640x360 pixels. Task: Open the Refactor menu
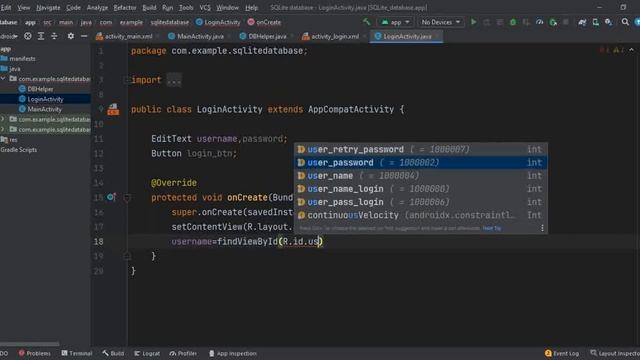pos(124,7)
